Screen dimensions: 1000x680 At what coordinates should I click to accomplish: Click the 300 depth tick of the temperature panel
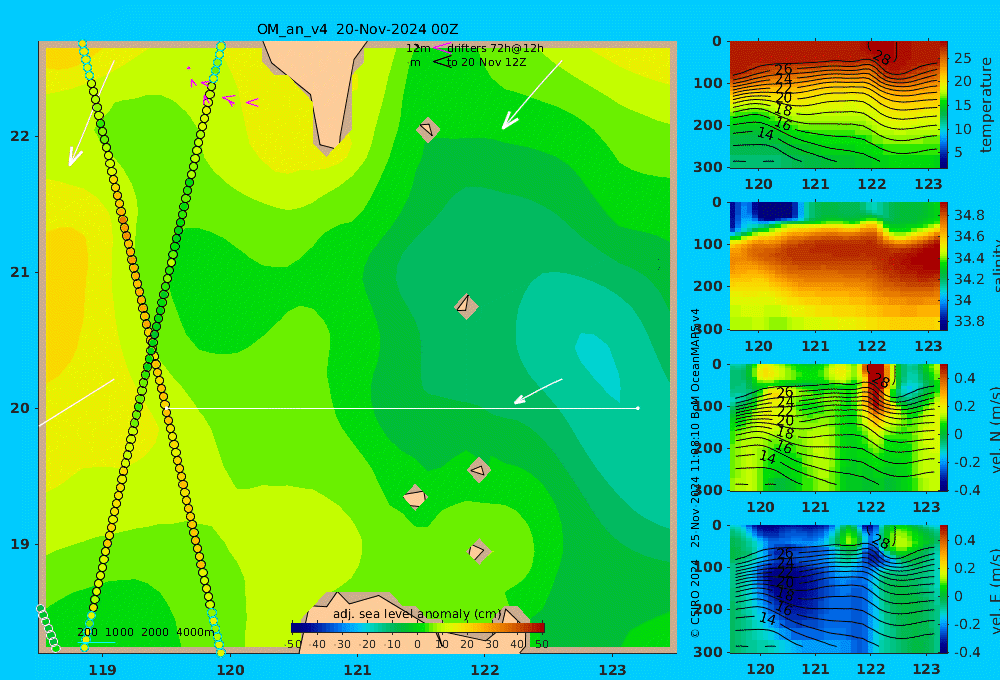coord(709,167)
